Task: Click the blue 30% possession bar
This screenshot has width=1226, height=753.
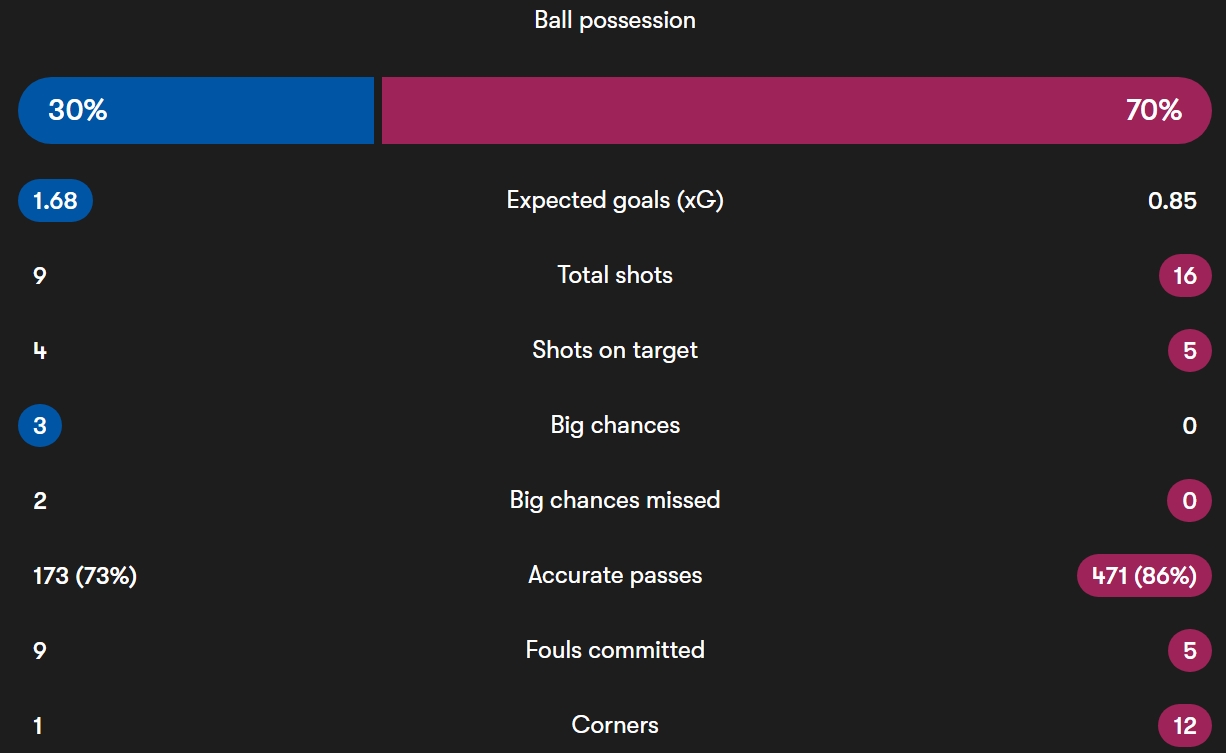Action: [x=196, y=110]
